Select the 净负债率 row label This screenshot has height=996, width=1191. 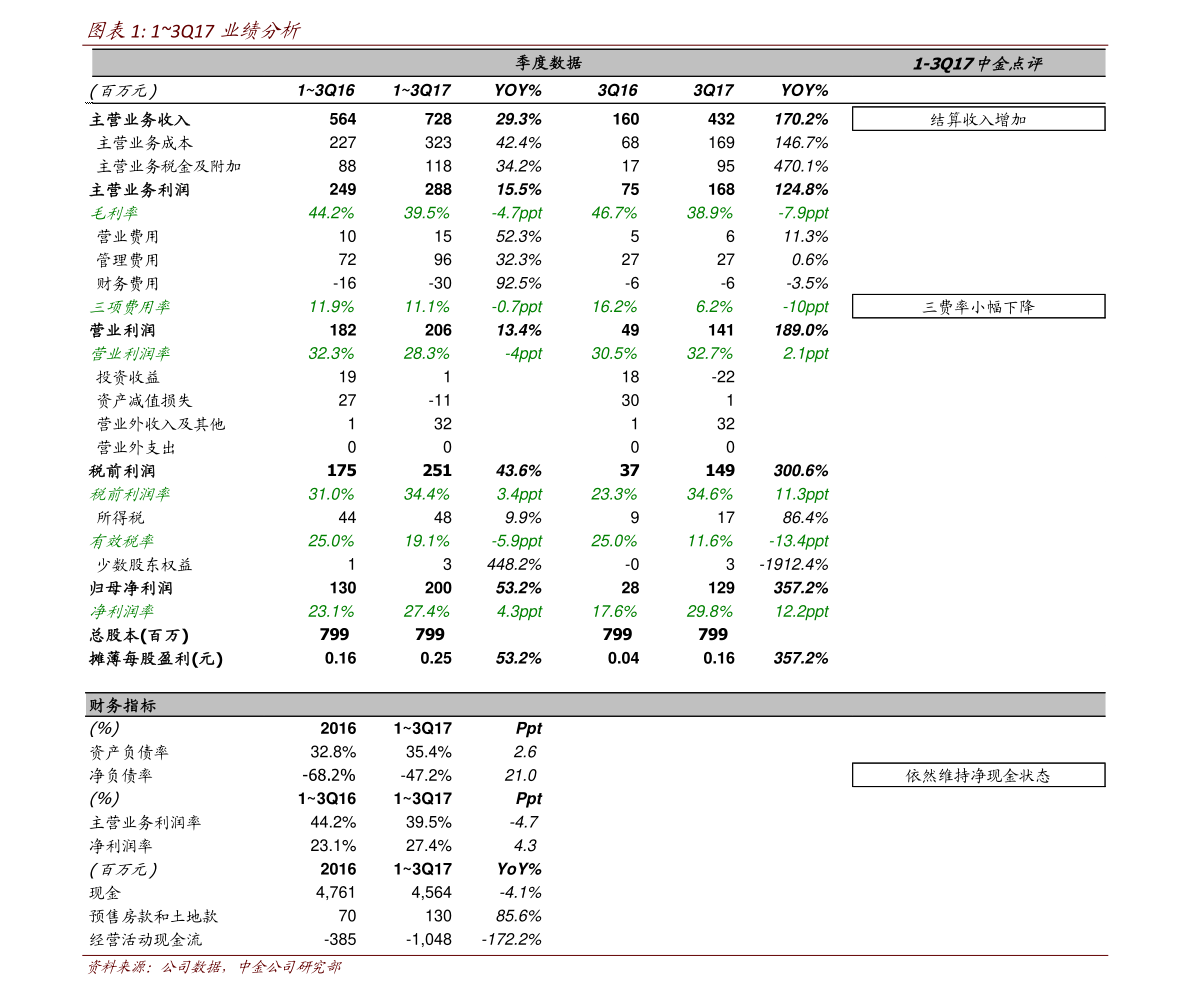click(121, 776)
